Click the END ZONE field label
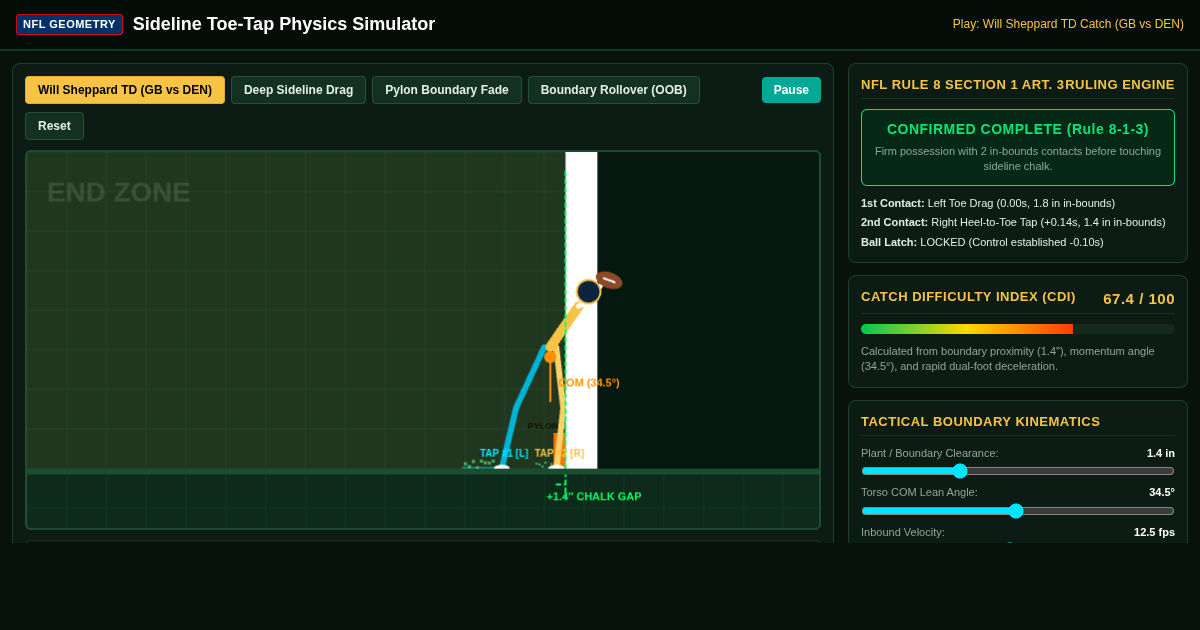 (x=119, y=192)
